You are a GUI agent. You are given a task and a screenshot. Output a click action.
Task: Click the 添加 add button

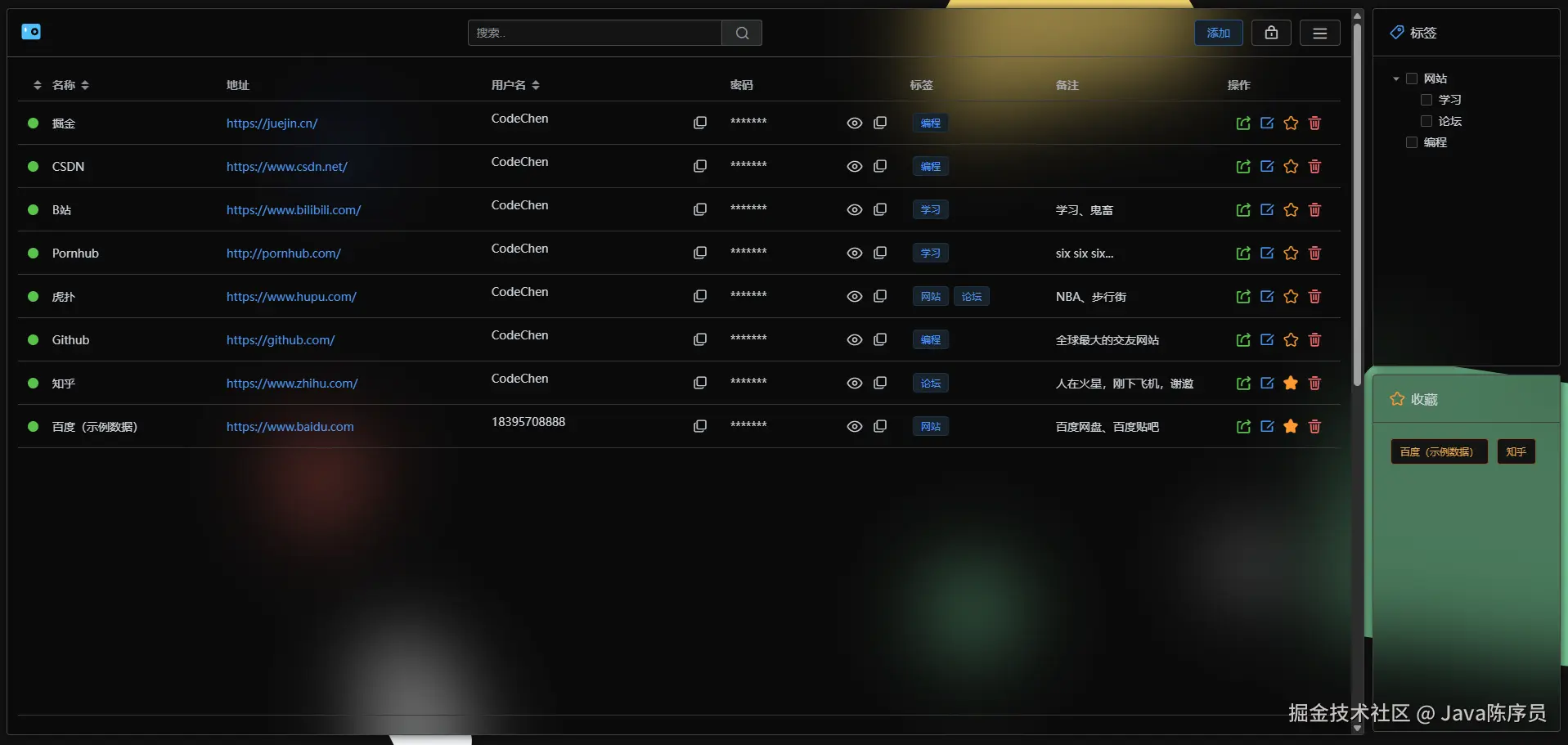click(1219, 33)
